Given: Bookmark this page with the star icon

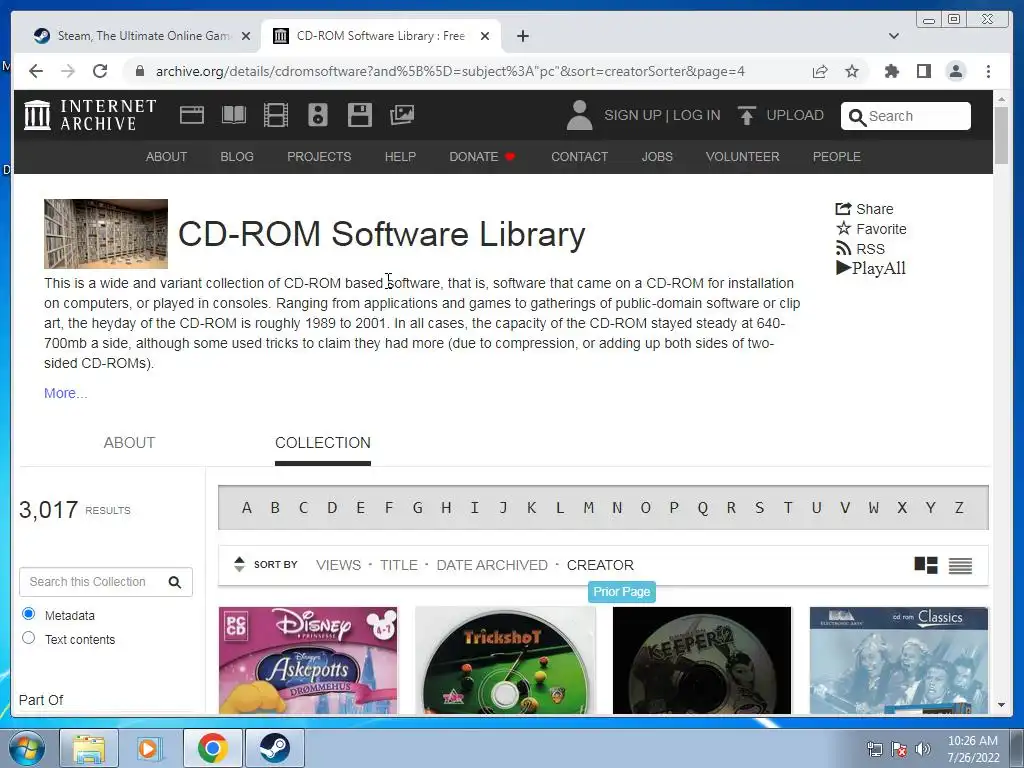Looking at the screenshot, I should pyautogui.click(x=852, y=71).
